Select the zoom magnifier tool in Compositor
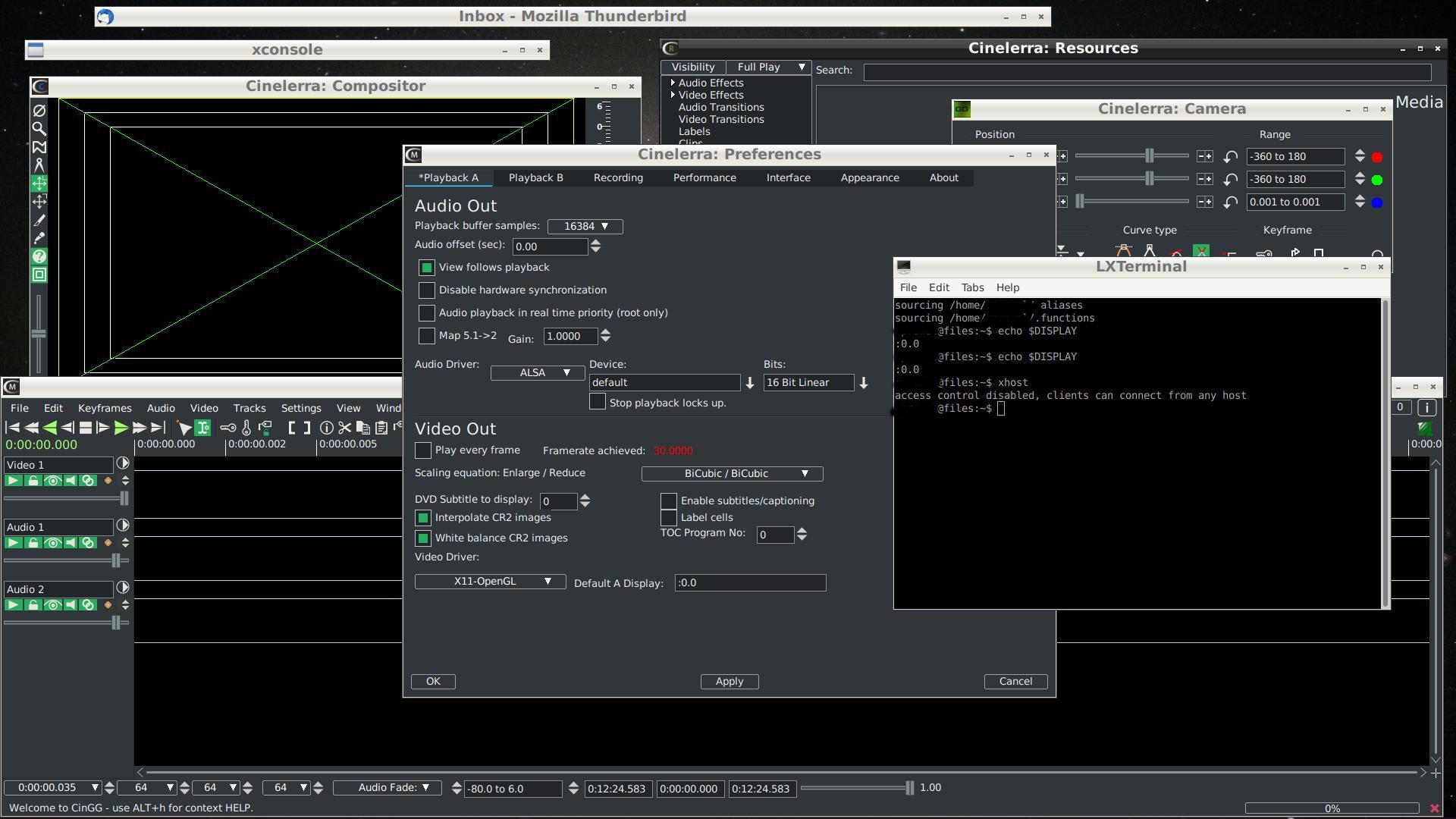The image size is (1456, 819). coord(39,128)
